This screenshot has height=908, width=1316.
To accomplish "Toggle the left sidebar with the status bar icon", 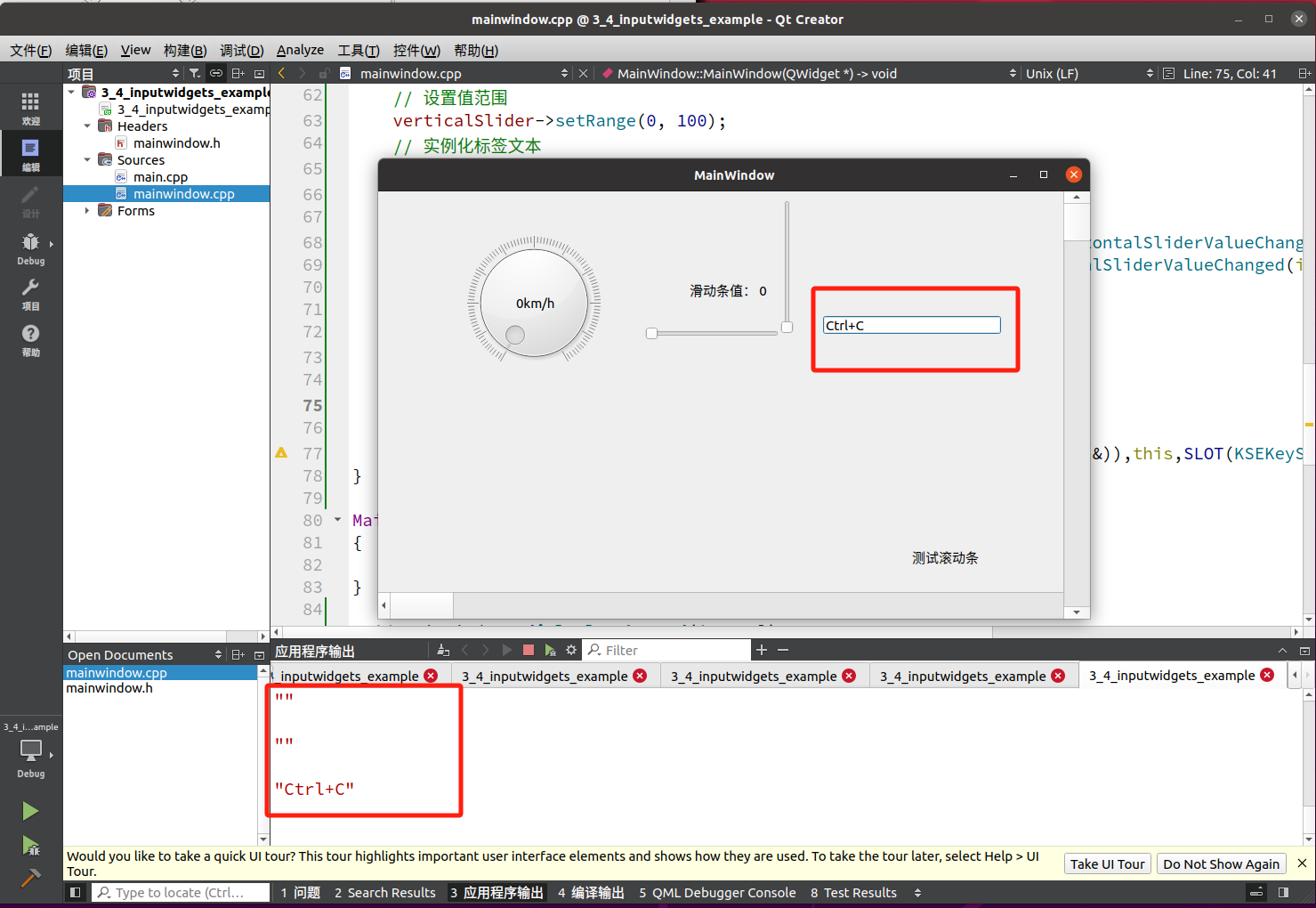I will coord(76,892).
